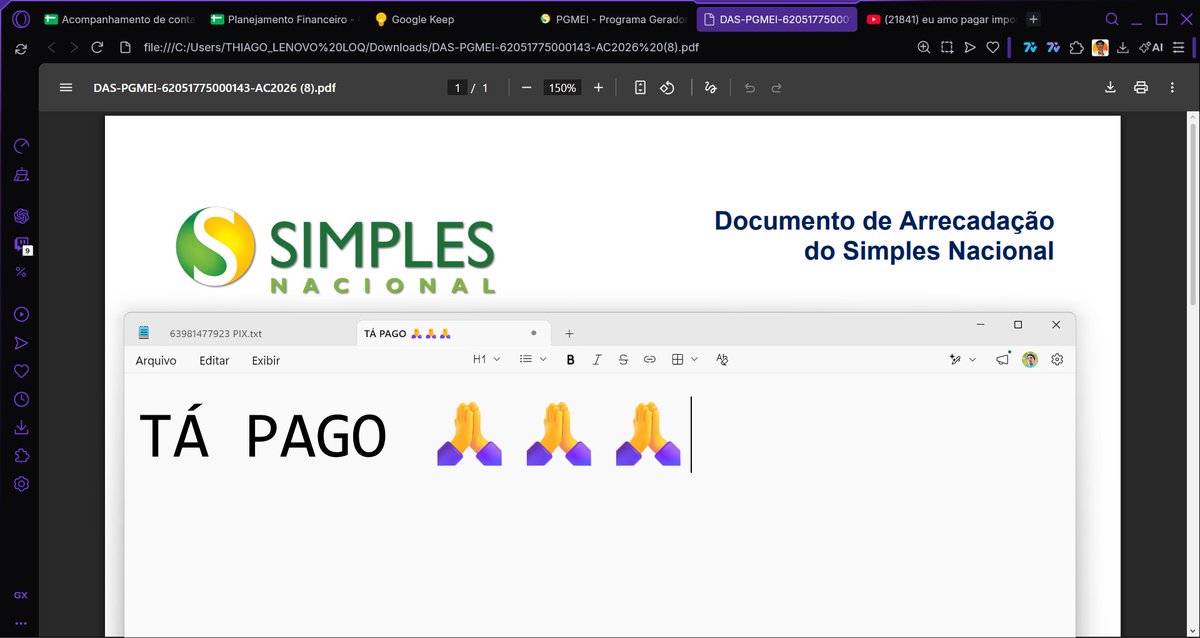Reload the browser page
This screenshot has width=1200, height=638.
point(97,47)
